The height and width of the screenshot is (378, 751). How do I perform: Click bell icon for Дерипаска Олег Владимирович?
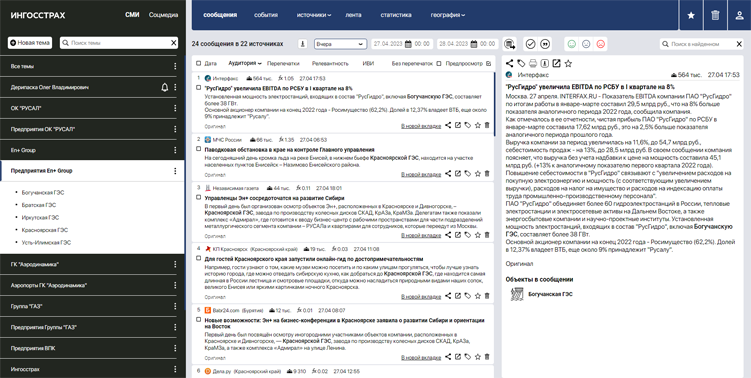point(165,87)
